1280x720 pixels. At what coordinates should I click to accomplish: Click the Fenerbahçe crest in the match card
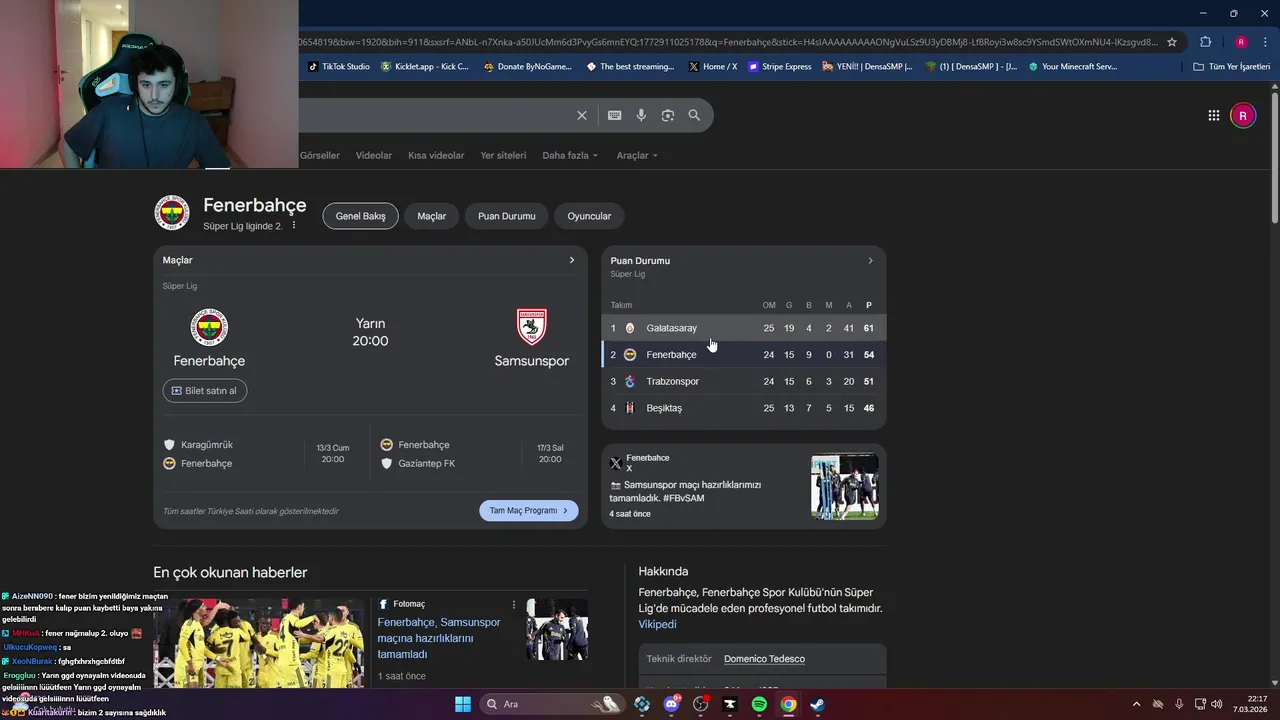point(209,327)
